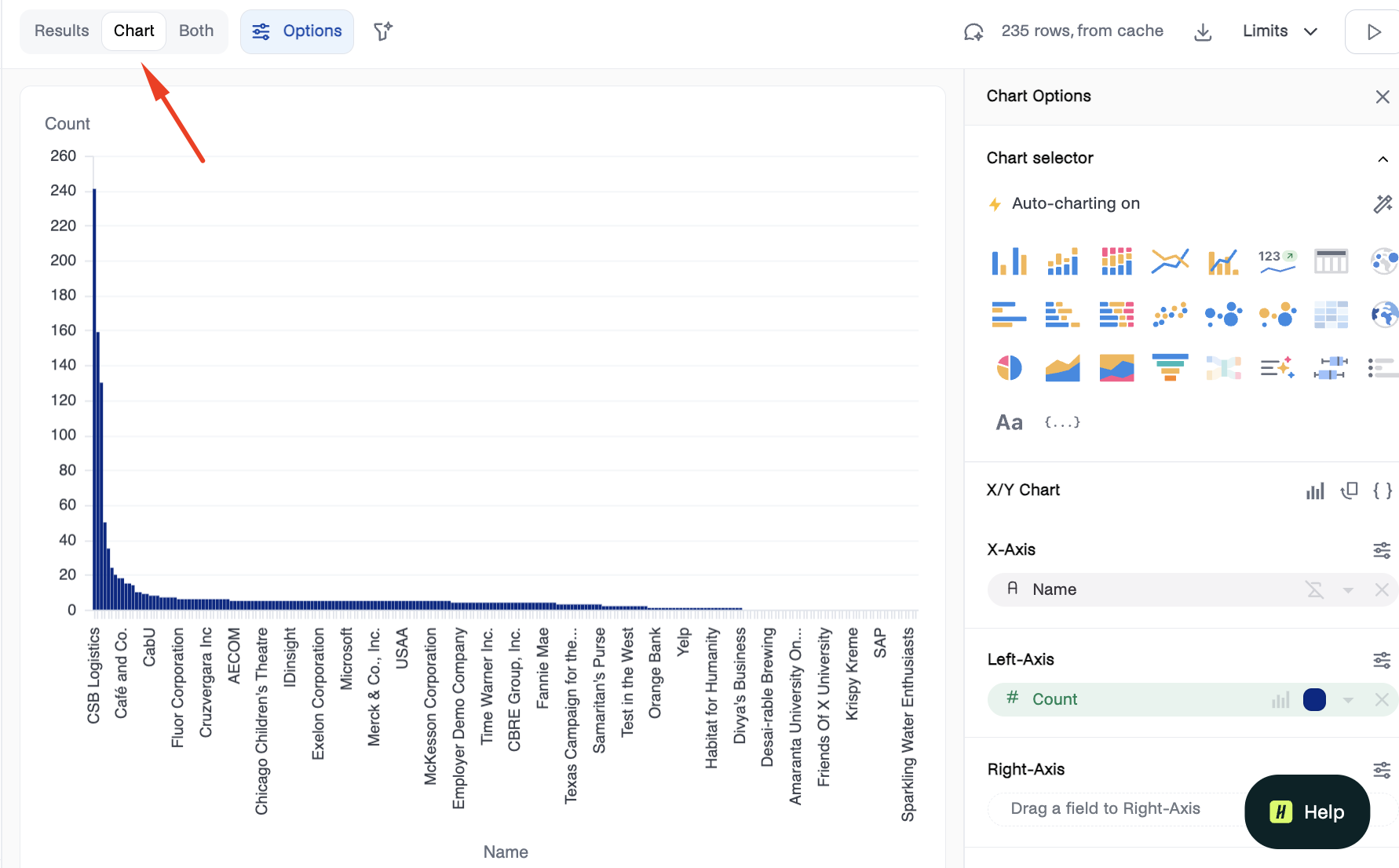
Task: Remove the Name field from X-Axis
Action: (x=1382, y=589)
